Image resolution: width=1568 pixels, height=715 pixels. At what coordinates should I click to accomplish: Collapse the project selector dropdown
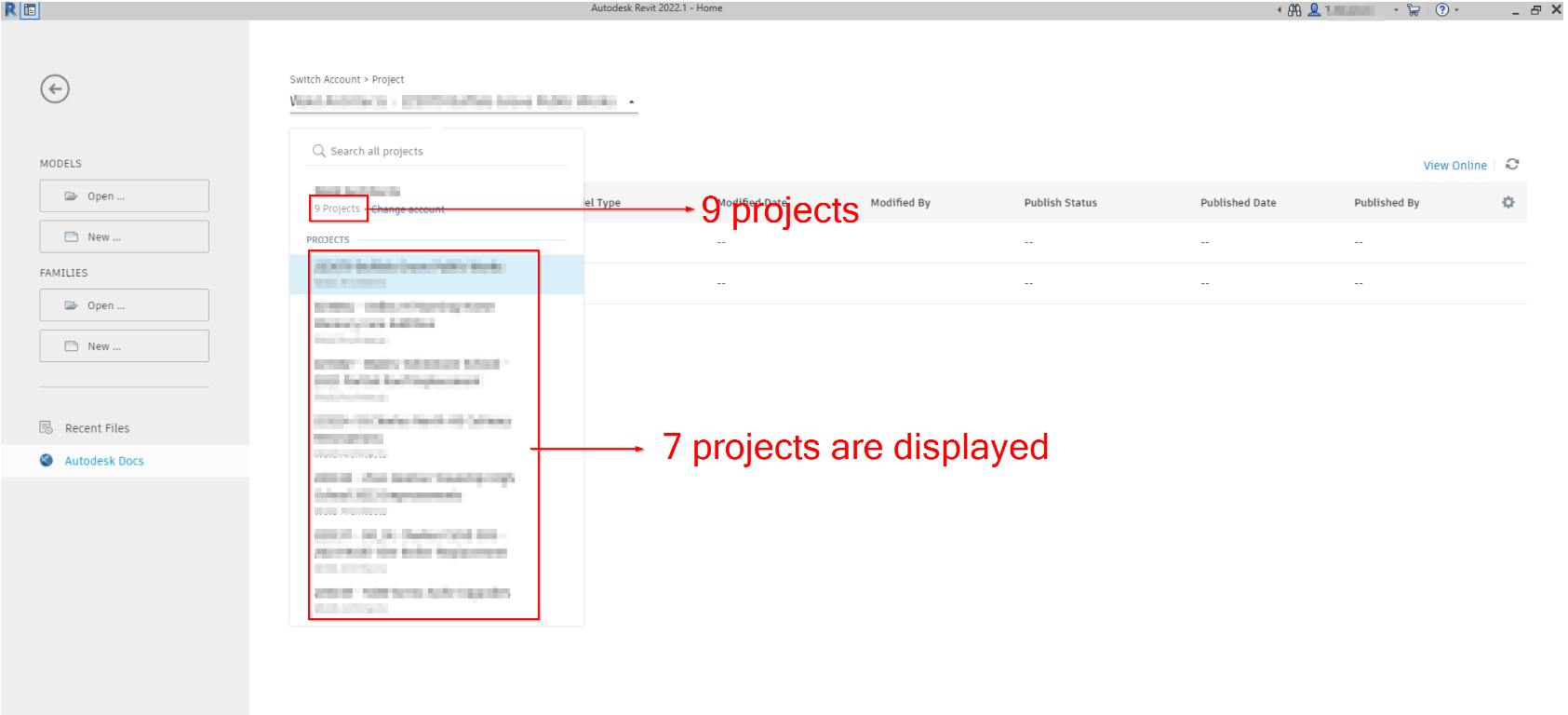pyautogui.click(x=631, y=101)
